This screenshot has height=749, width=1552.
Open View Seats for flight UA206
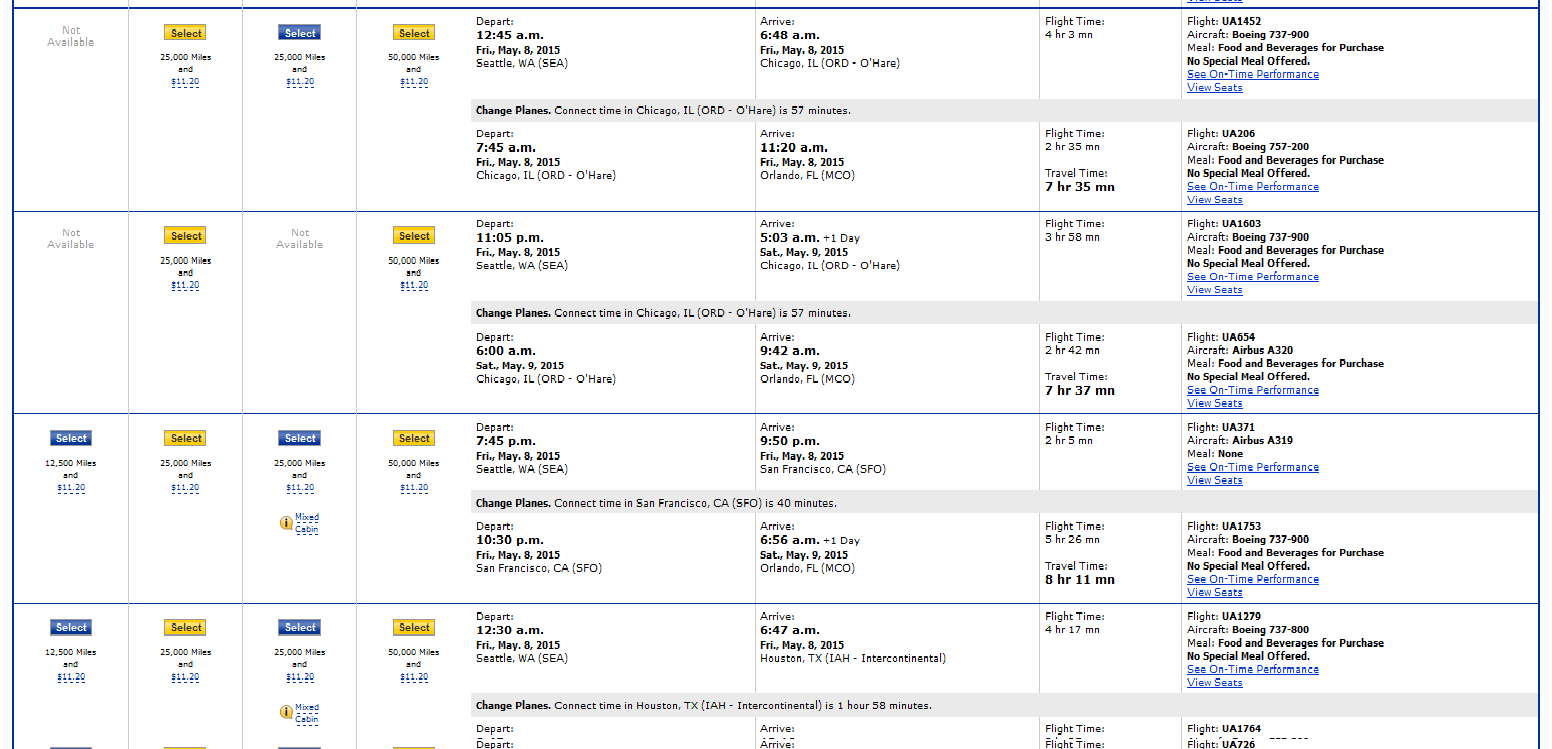(x=1214, y=200)
